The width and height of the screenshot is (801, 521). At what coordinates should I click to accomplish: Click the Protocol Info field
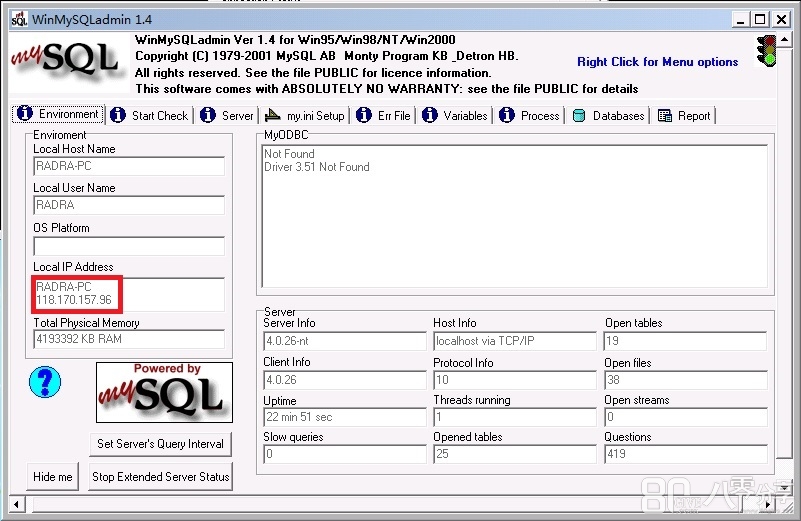[515, 380]
